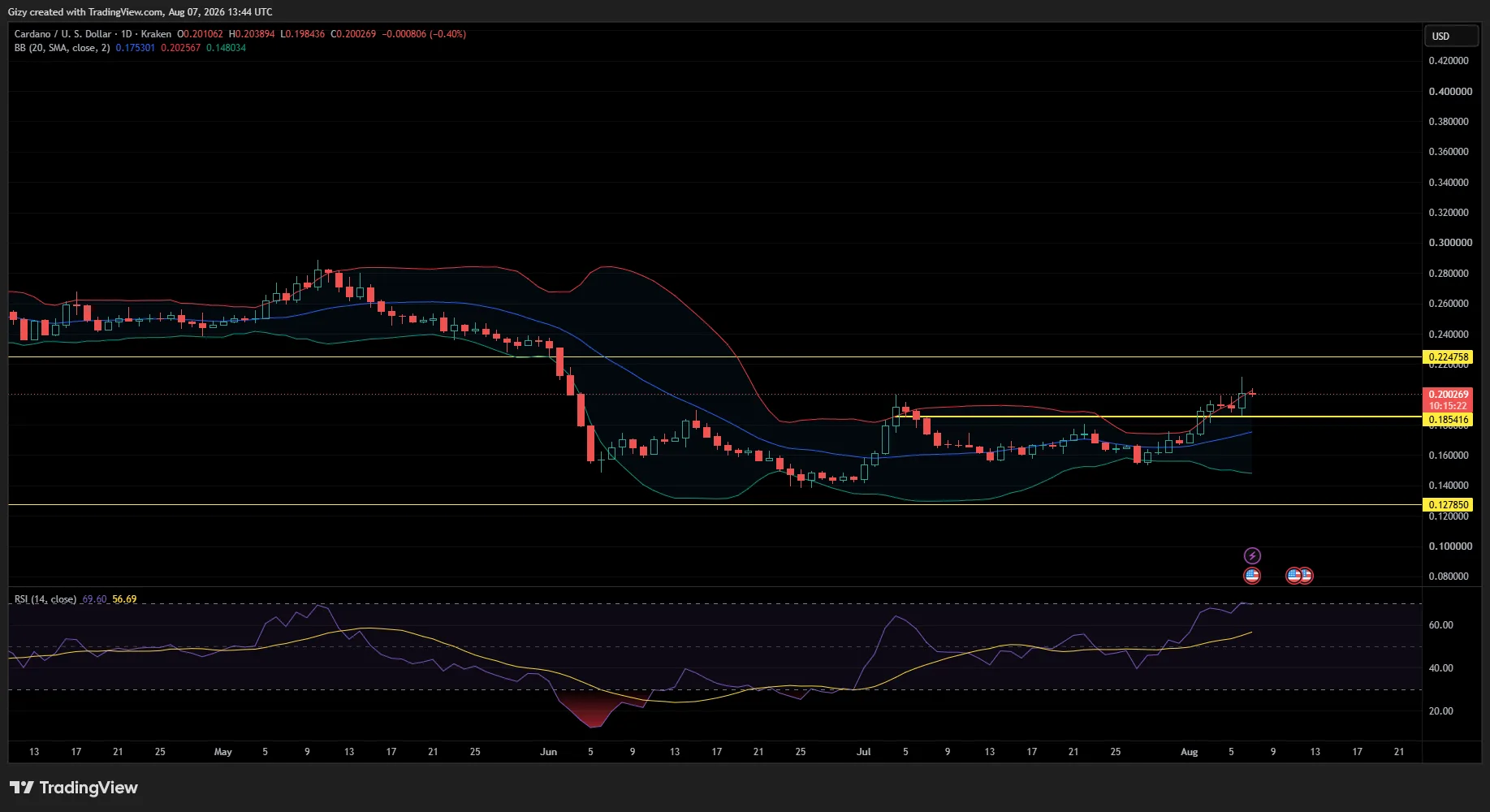This screenshot has height=812, width=1490.
Task: Click the 0.360000 price axis label
Action: click(x=1449, y=152)
